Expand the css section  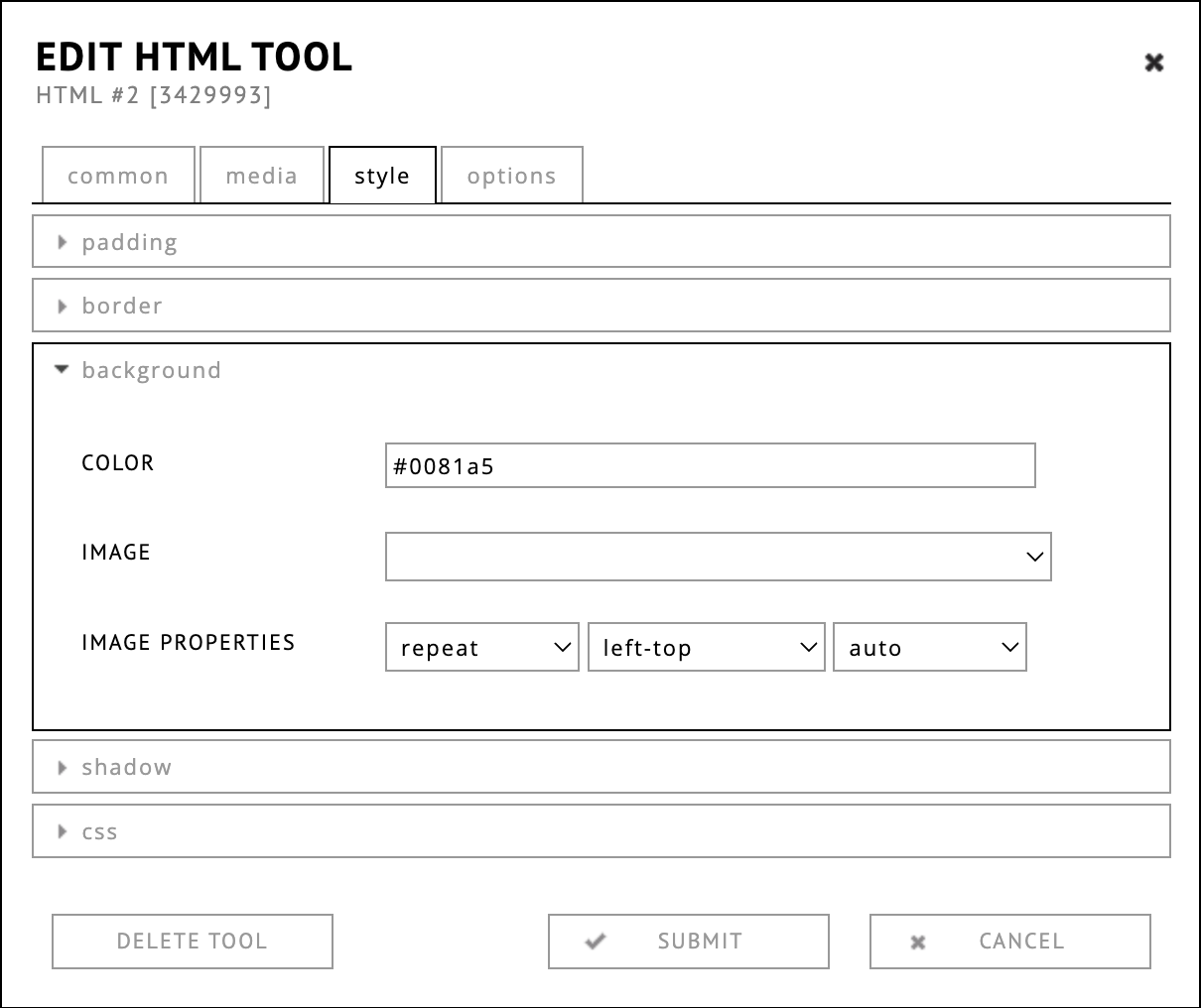pos(99,831)
